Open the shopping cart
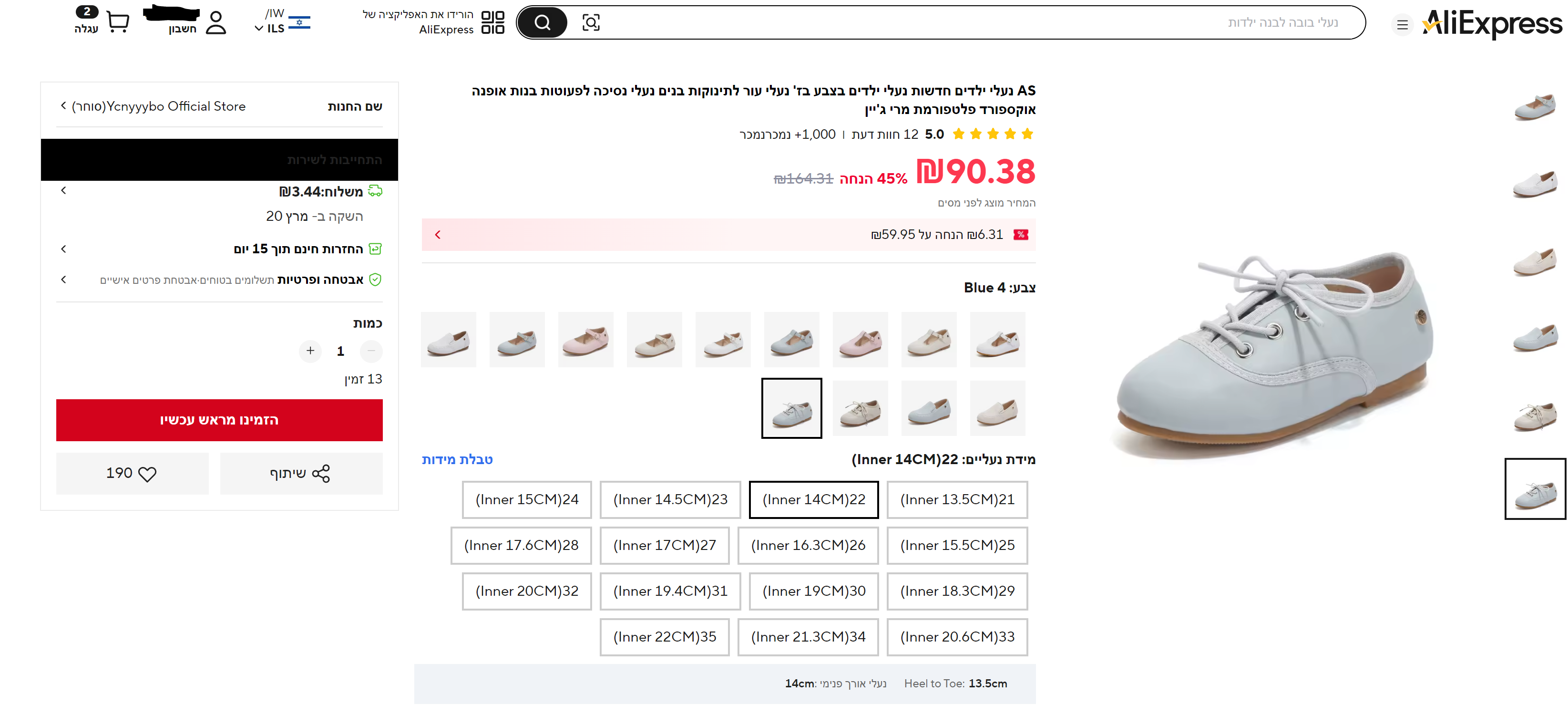1568x715 pixels. tap(117, 22)
